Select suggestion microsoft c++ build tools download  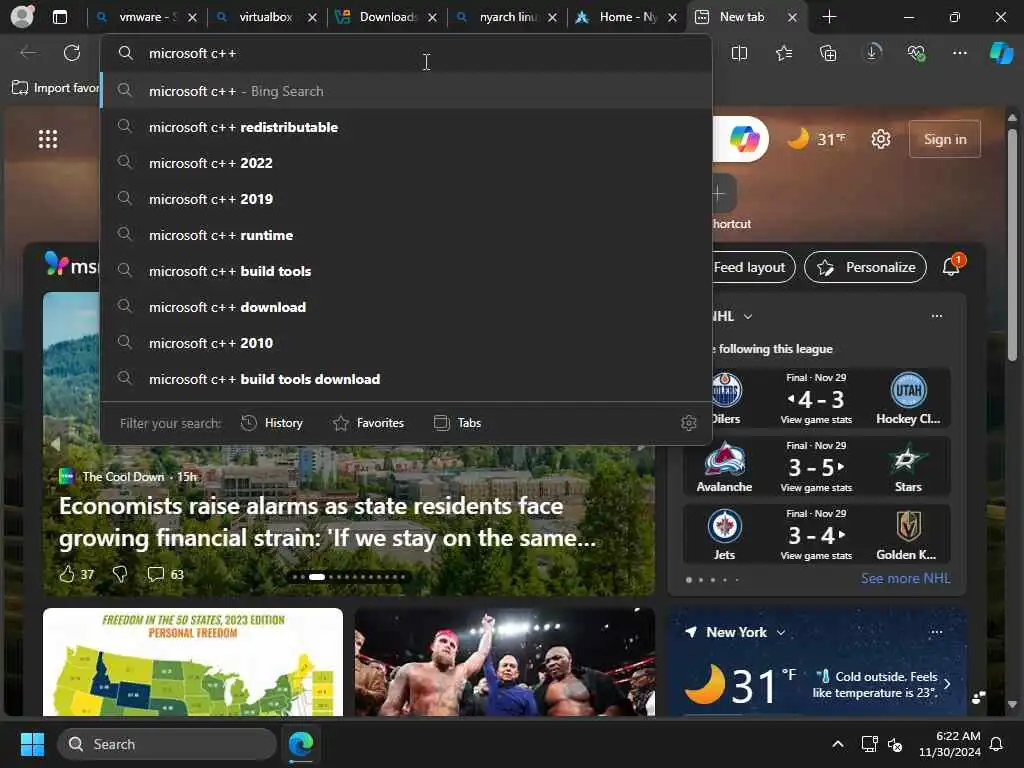(406, 378)
